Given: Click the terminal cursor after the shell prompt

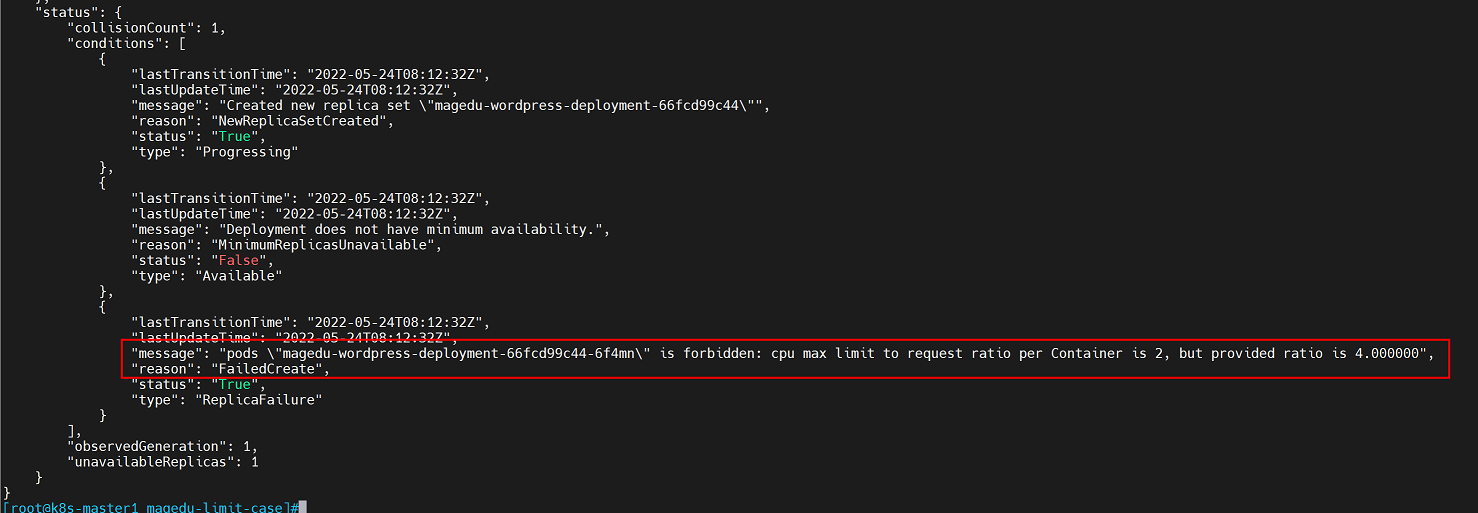Looking at the screenshot, I should coord(301,508).
